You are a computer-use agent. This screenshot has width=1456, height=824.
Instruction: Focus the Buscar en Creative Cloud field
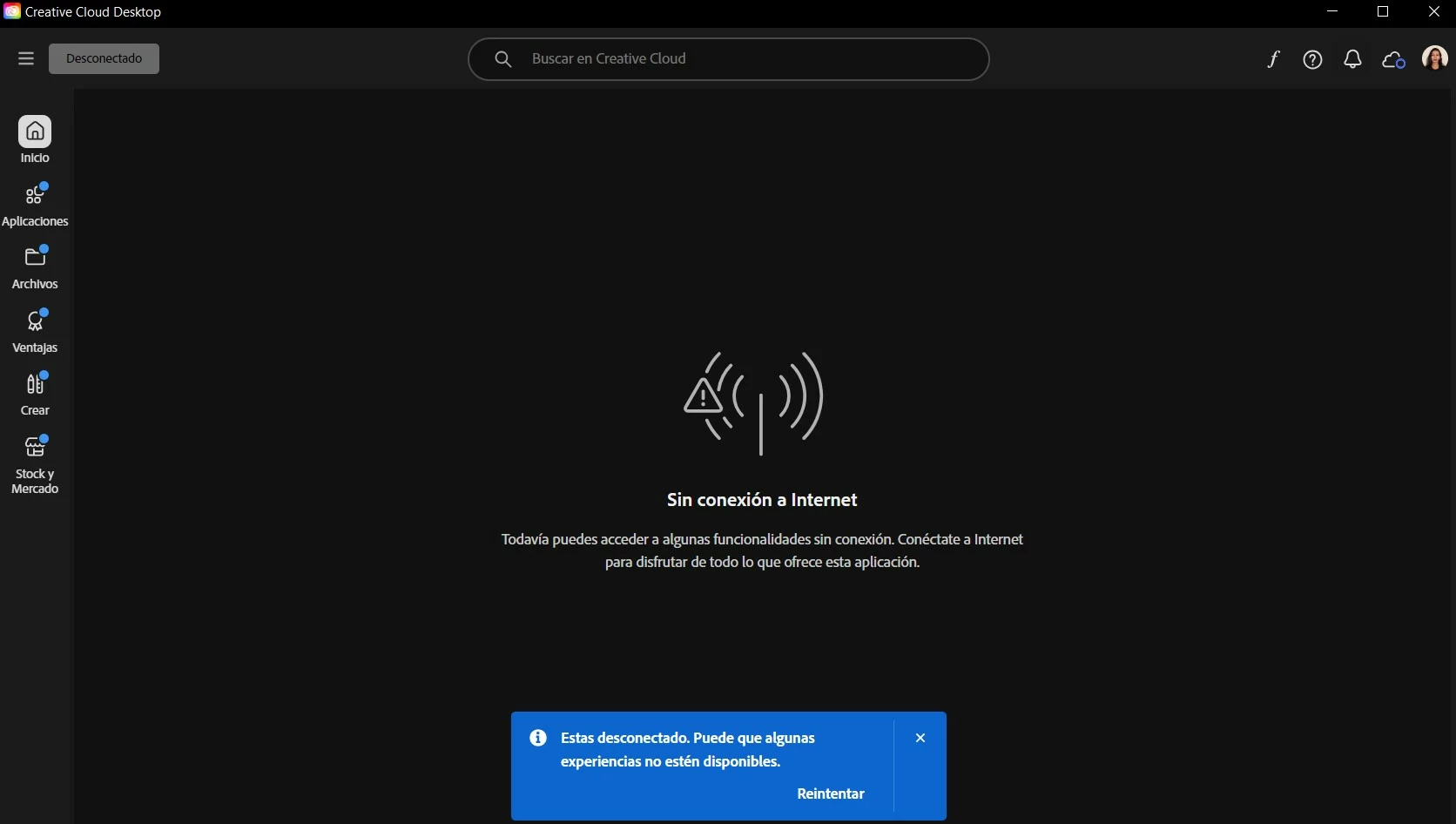[729, 59]
